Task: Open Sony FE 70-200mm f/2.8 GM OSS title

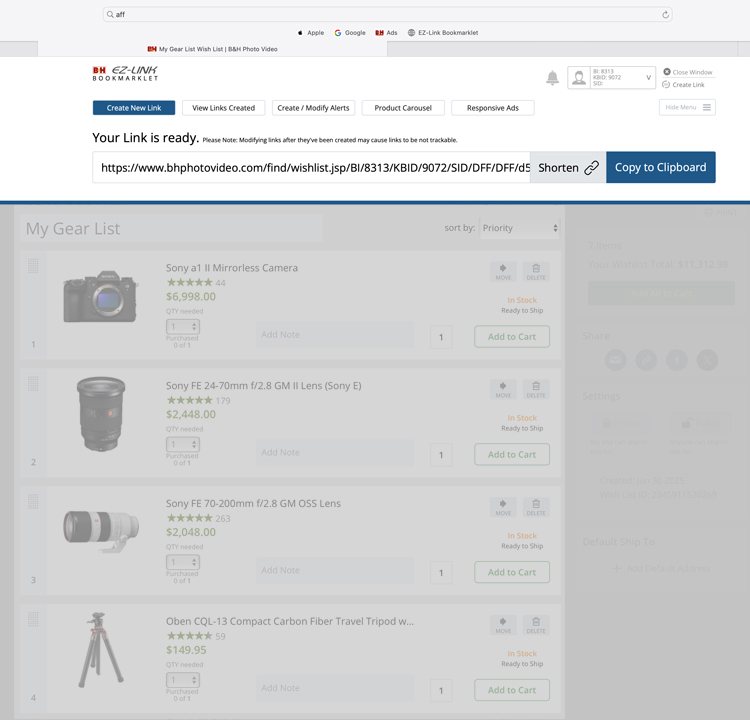Action: tap(253, 503)
